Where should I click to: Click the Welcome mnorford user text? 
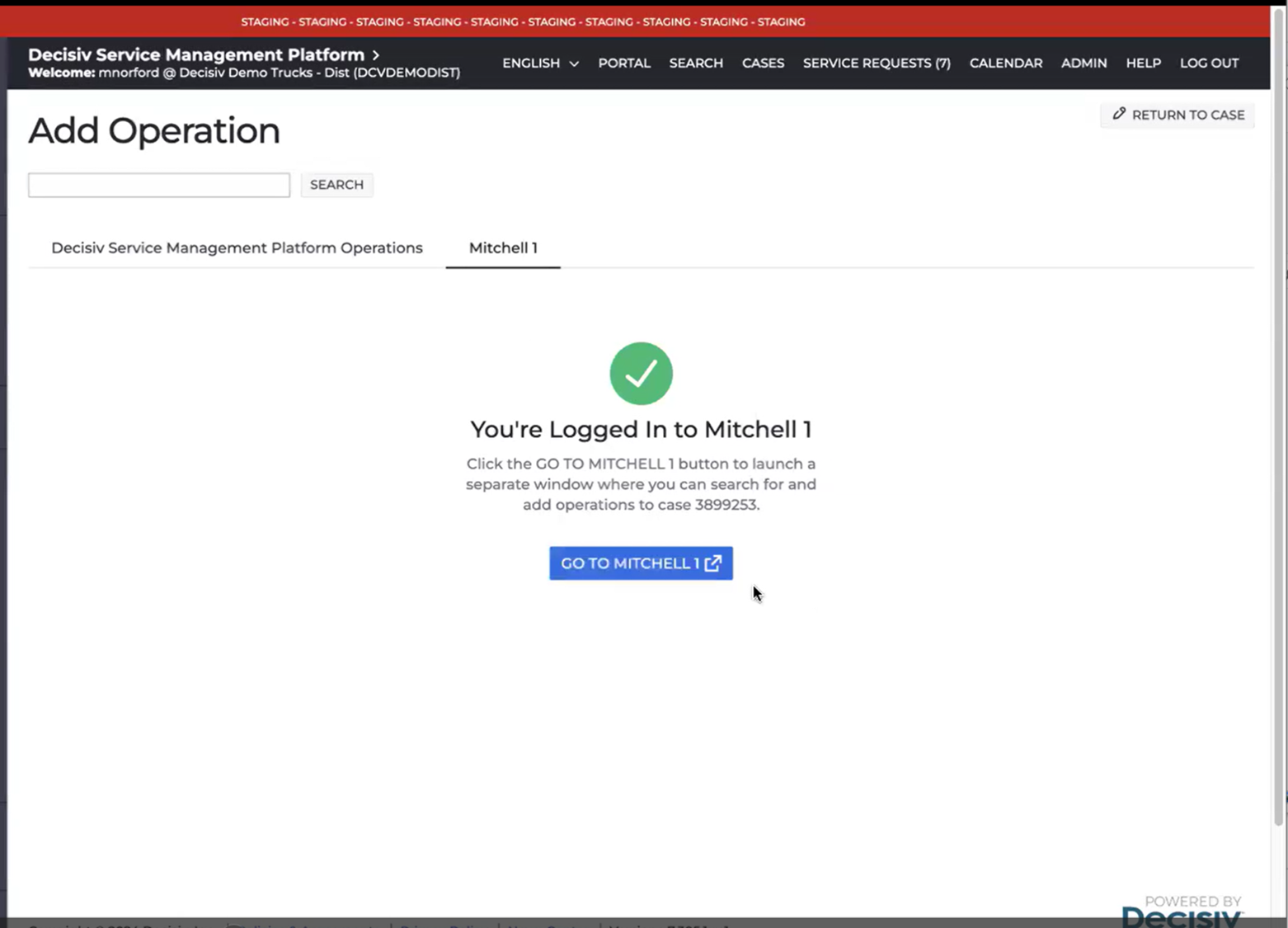pos(244,73)
